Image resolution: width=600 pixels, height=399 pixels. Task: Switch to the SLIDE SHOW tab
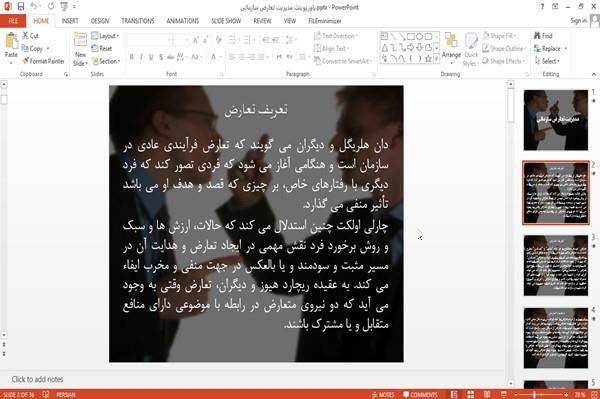click(x=226, y=21)
